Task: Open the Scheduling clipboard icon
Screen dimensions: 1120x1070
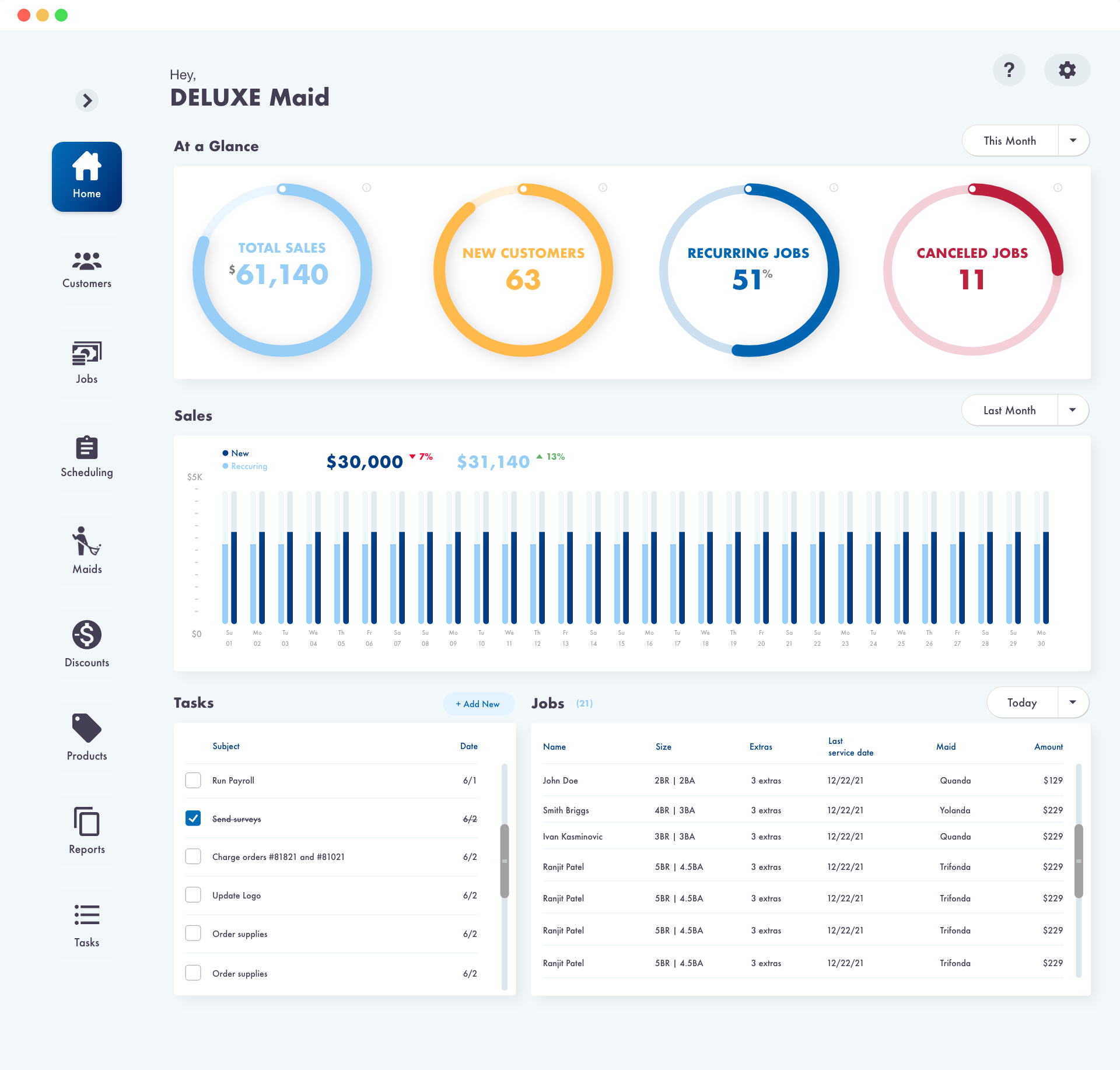Action: (x=86, y=448)
